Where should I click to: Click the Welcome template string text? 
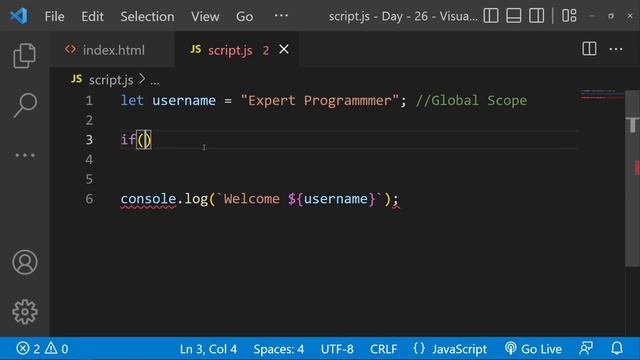pyautogui.click(x=251, y=199)
